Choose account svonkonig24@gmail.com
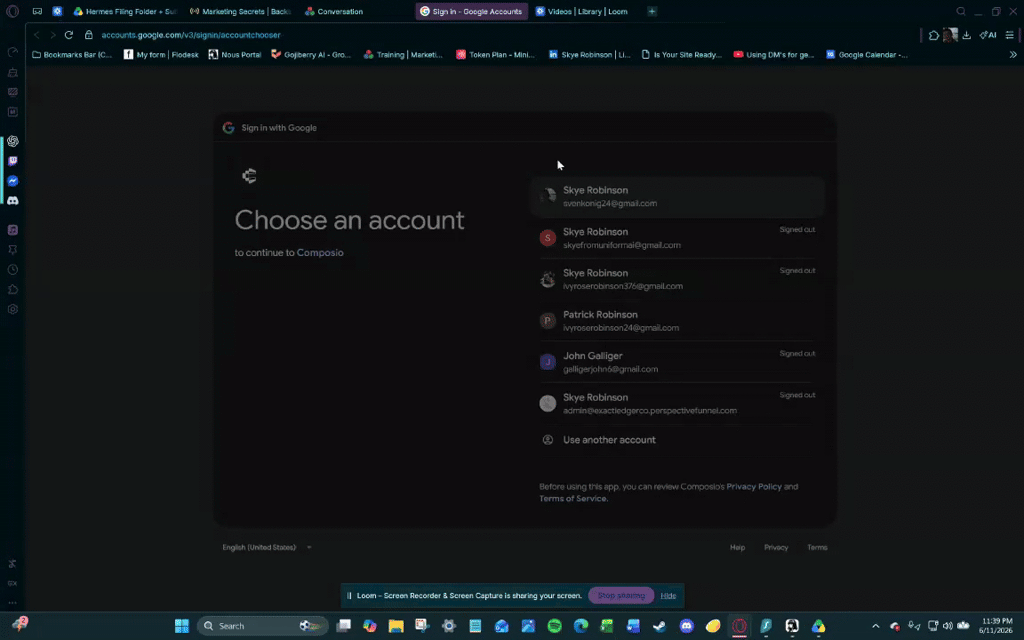The width and height of the screenshot is (1024, 640). (677, 197)
